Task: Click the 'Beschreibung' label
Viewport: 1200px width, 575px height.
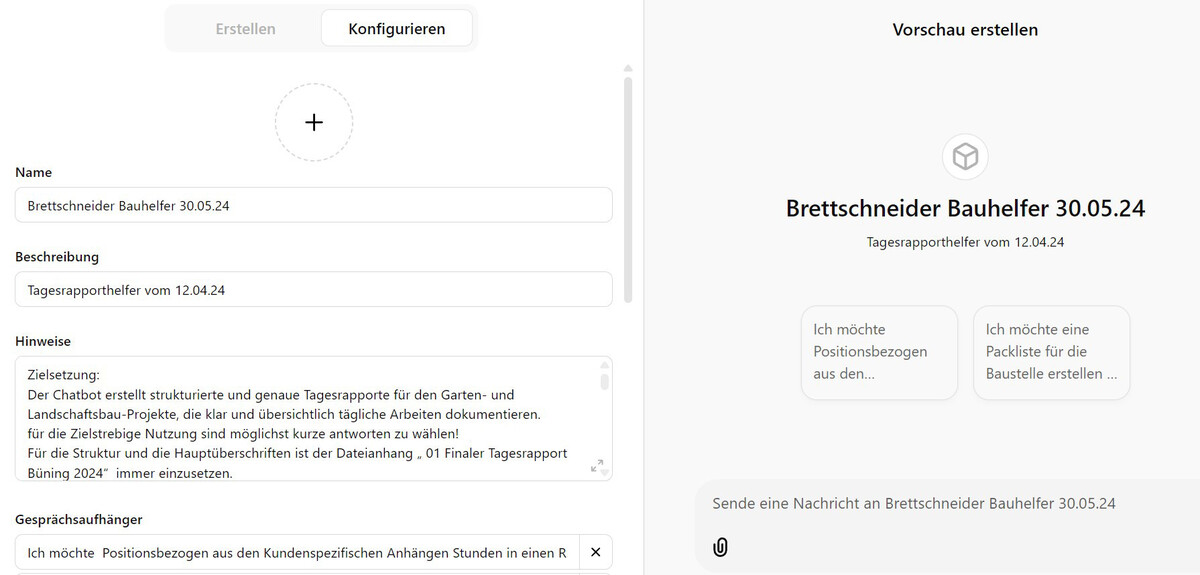Action: [x=57, y=257]
